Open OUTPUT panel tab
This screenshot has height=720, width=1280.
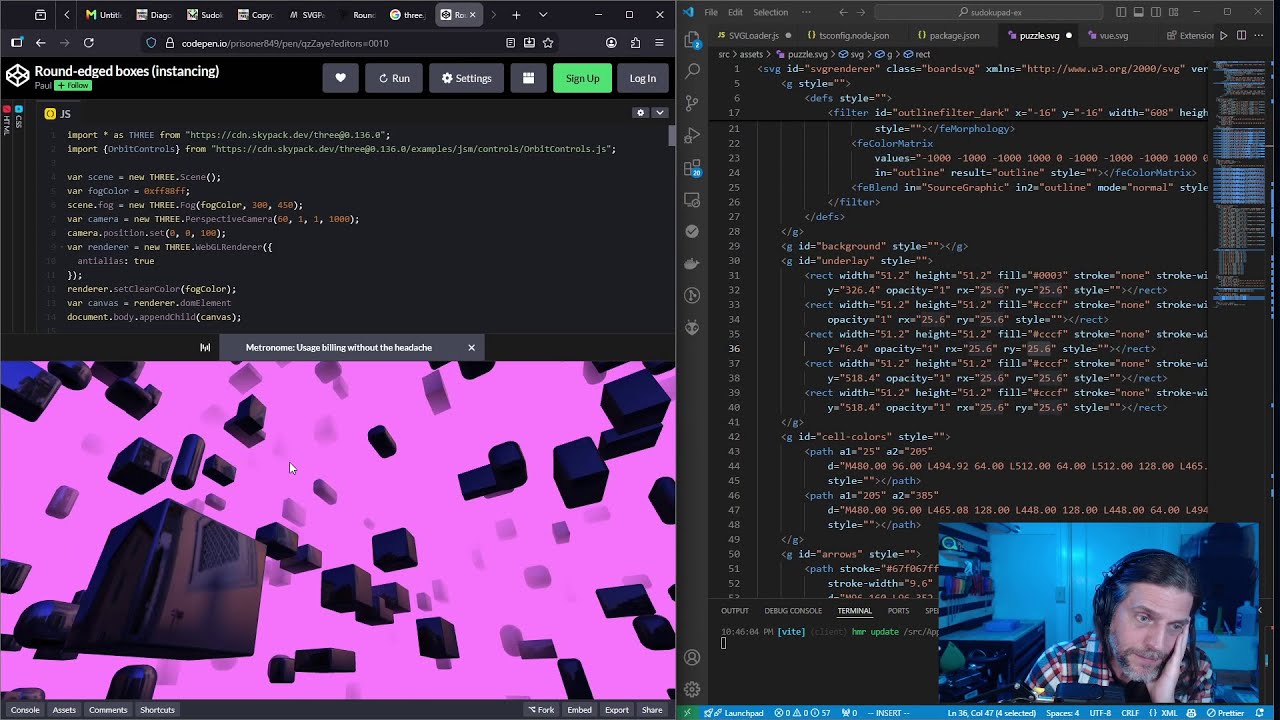[x=735, y=610]
